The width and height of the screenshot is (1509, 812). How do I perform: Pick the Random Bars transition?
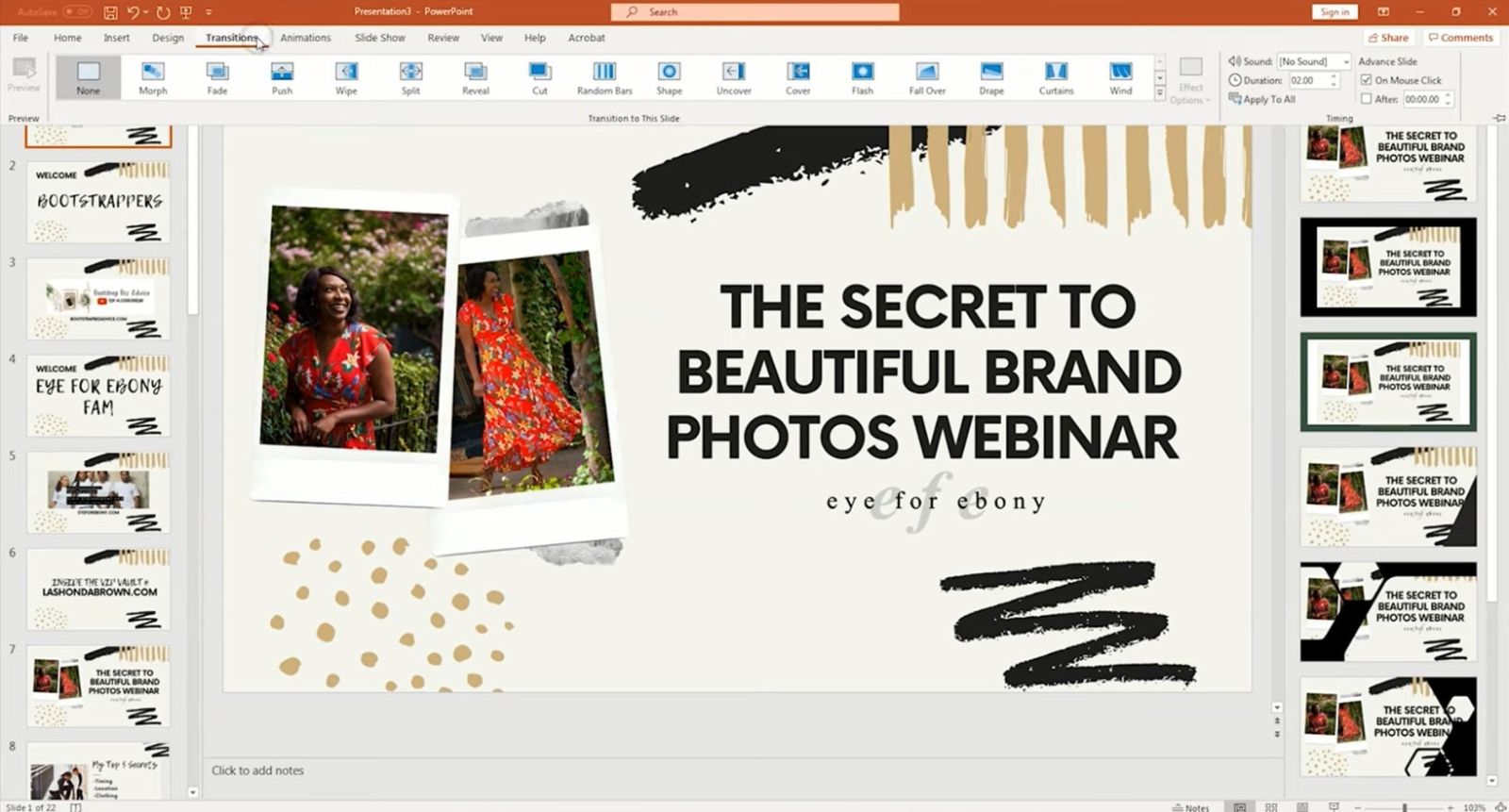coord(604,77)
